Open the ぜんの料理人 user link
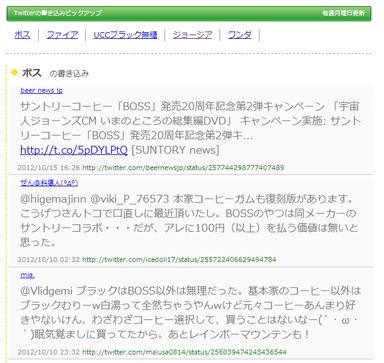 pos(49,183)
